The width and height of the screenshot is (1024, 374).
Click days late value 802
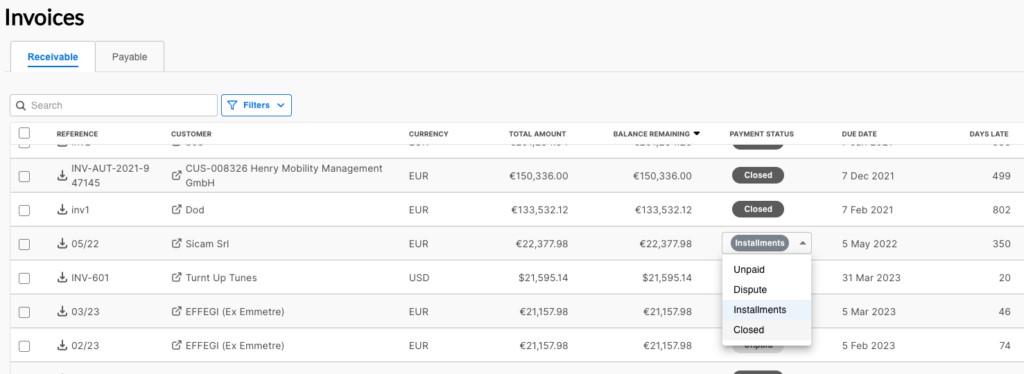pyautogui.click(x=1000, y=210)
